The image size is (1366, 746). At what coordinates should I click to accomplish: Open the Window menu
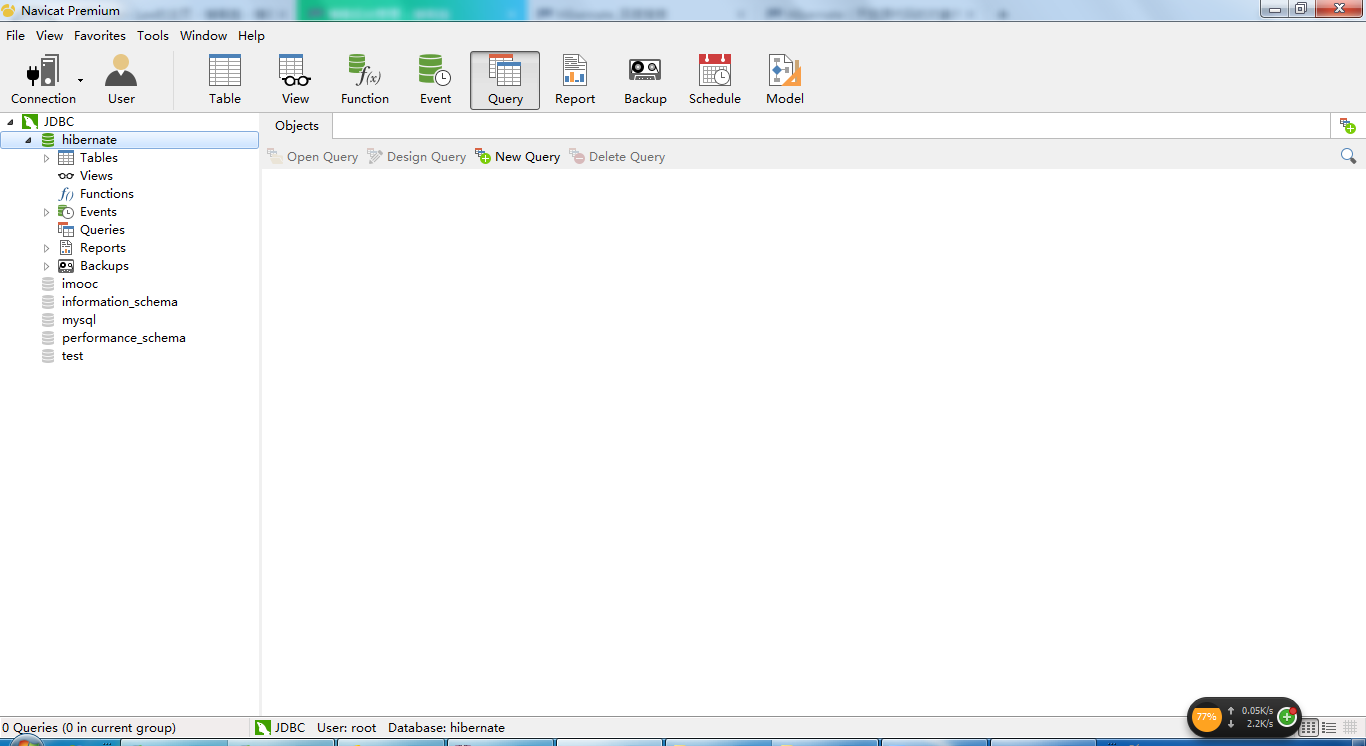tap(204, 35)
